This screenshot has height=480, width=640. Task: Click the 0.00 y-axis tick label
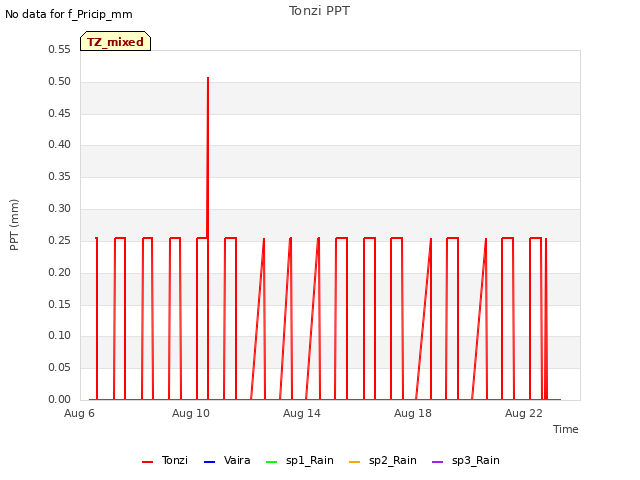pos(60,399)
